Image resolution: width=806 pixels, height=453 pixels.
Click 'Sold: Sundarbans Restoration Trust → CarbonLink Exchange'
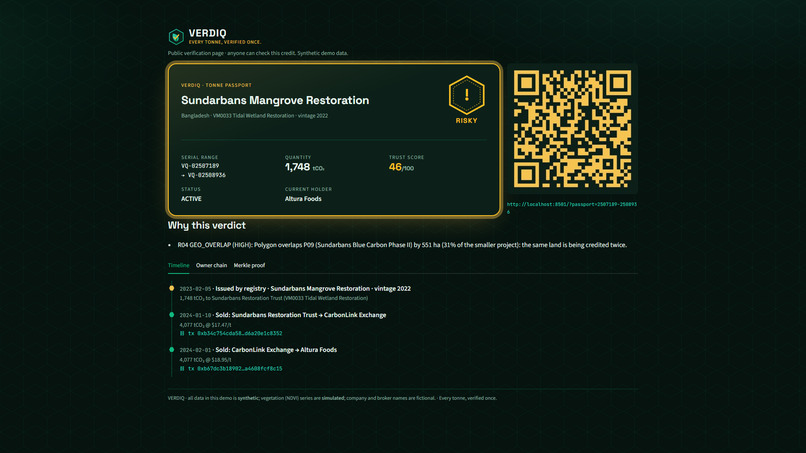(301, 315)
